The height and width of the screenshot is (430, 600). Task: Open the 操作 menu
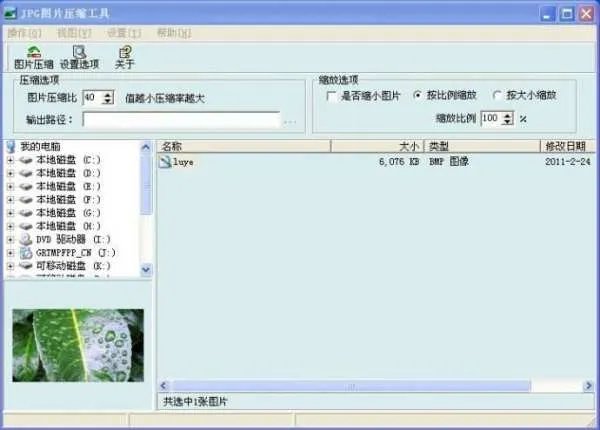pos(24,33)
